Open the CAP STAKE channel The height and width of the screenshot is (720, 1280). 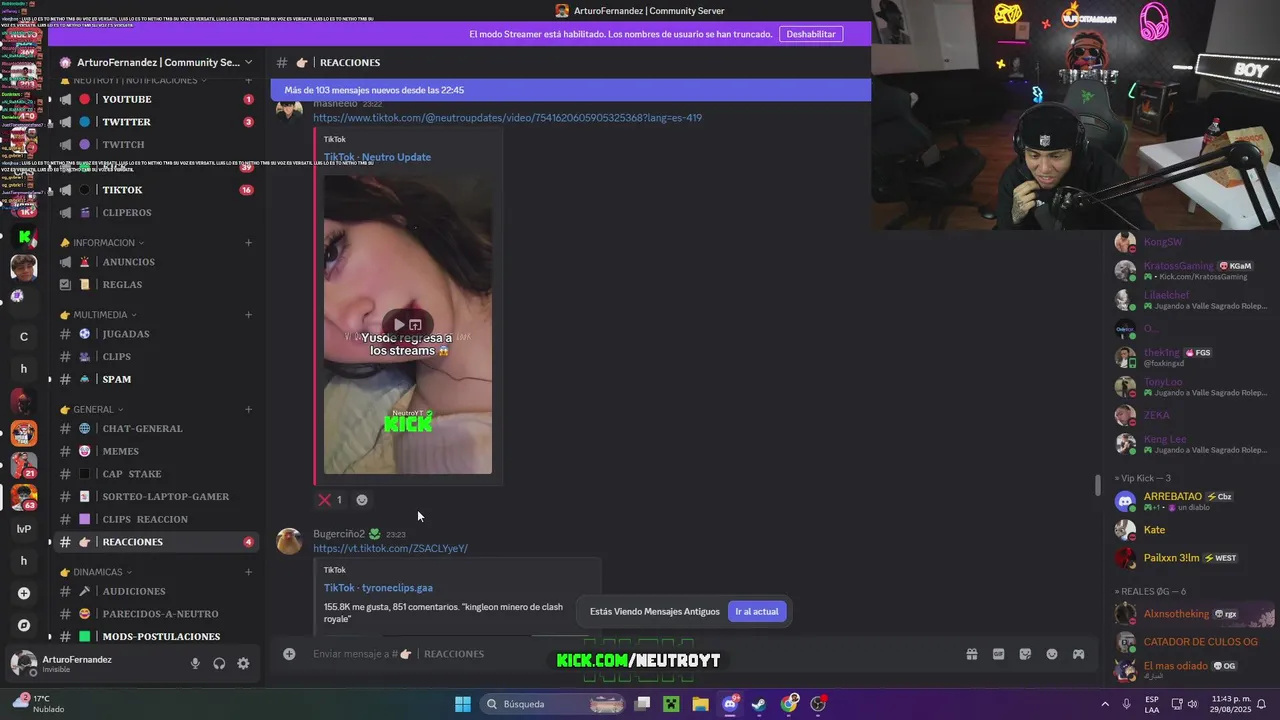156,474
